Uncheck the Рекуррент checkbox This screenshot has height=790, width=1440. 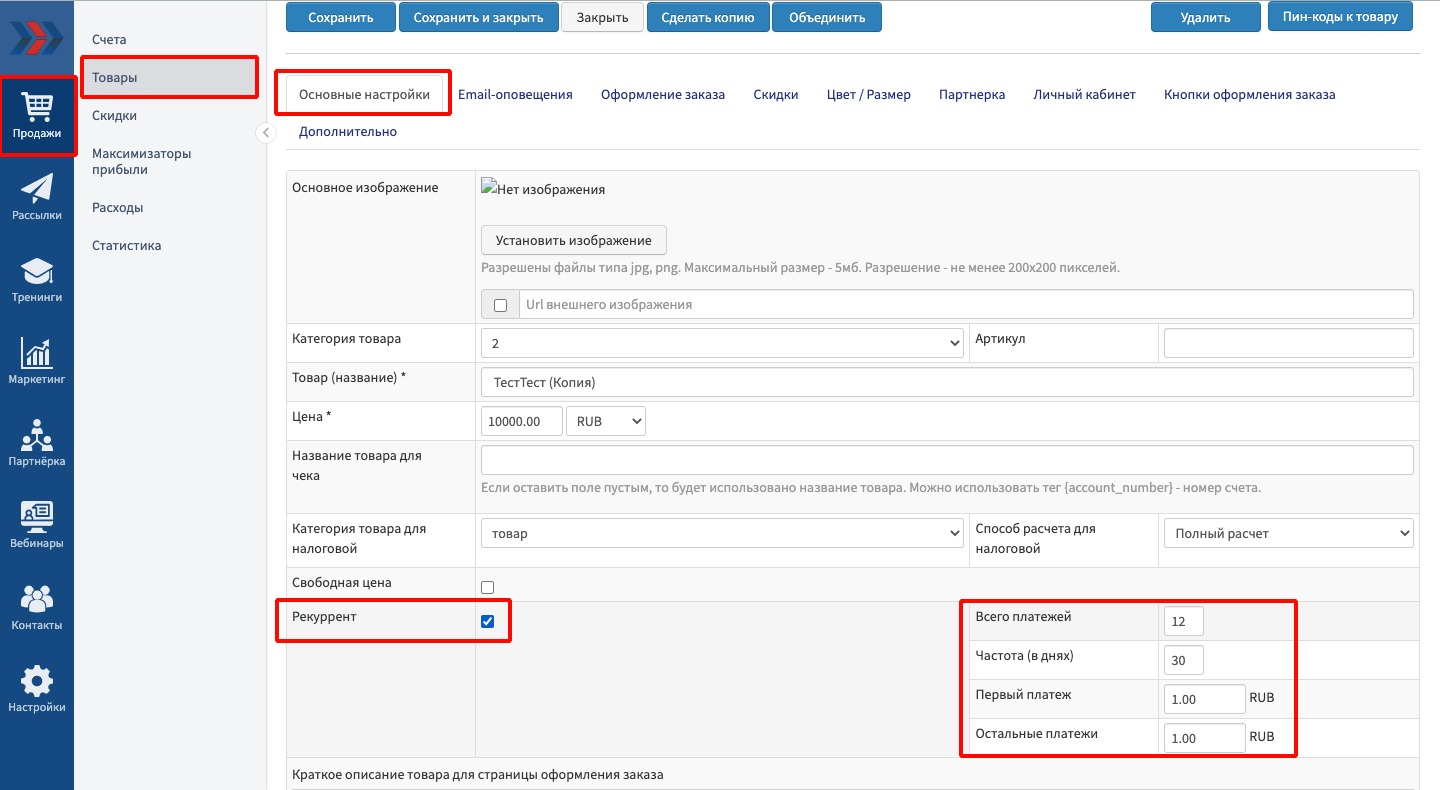(x=488, y=621)
